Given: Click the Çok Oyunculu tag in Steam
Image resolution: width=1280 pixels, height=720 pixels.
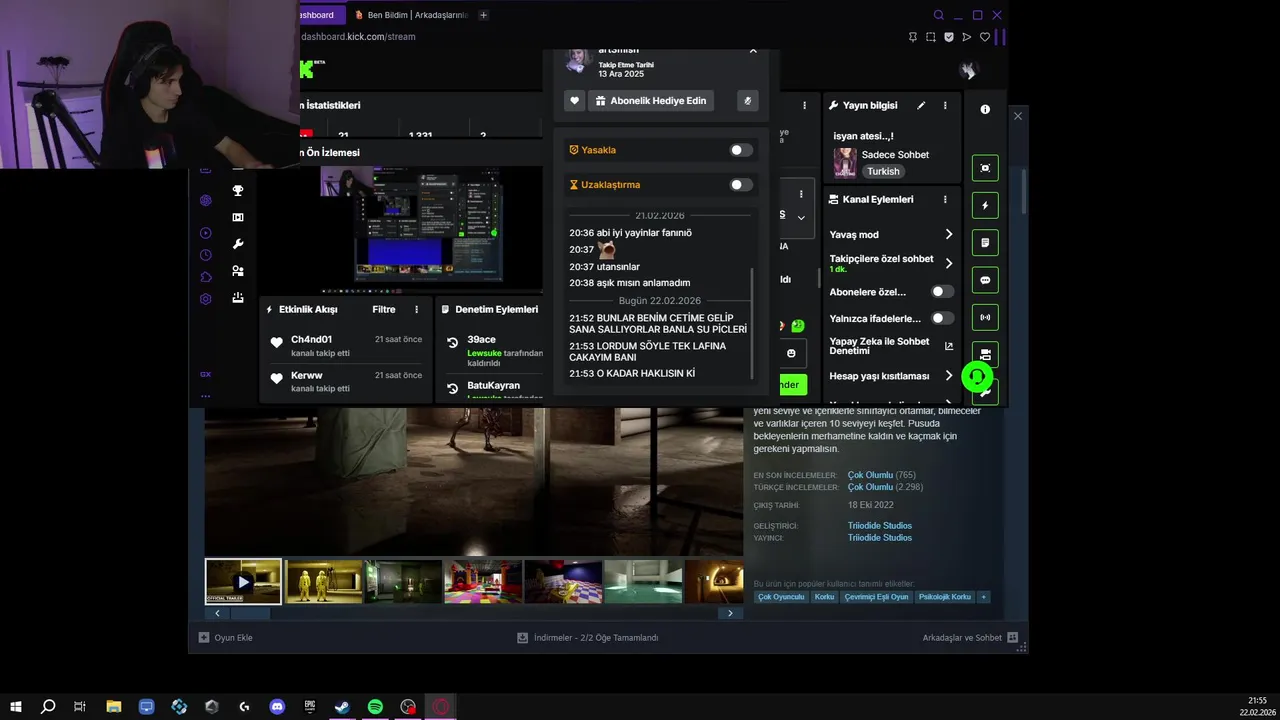Looking at the screenshot, I should [781, 597].
